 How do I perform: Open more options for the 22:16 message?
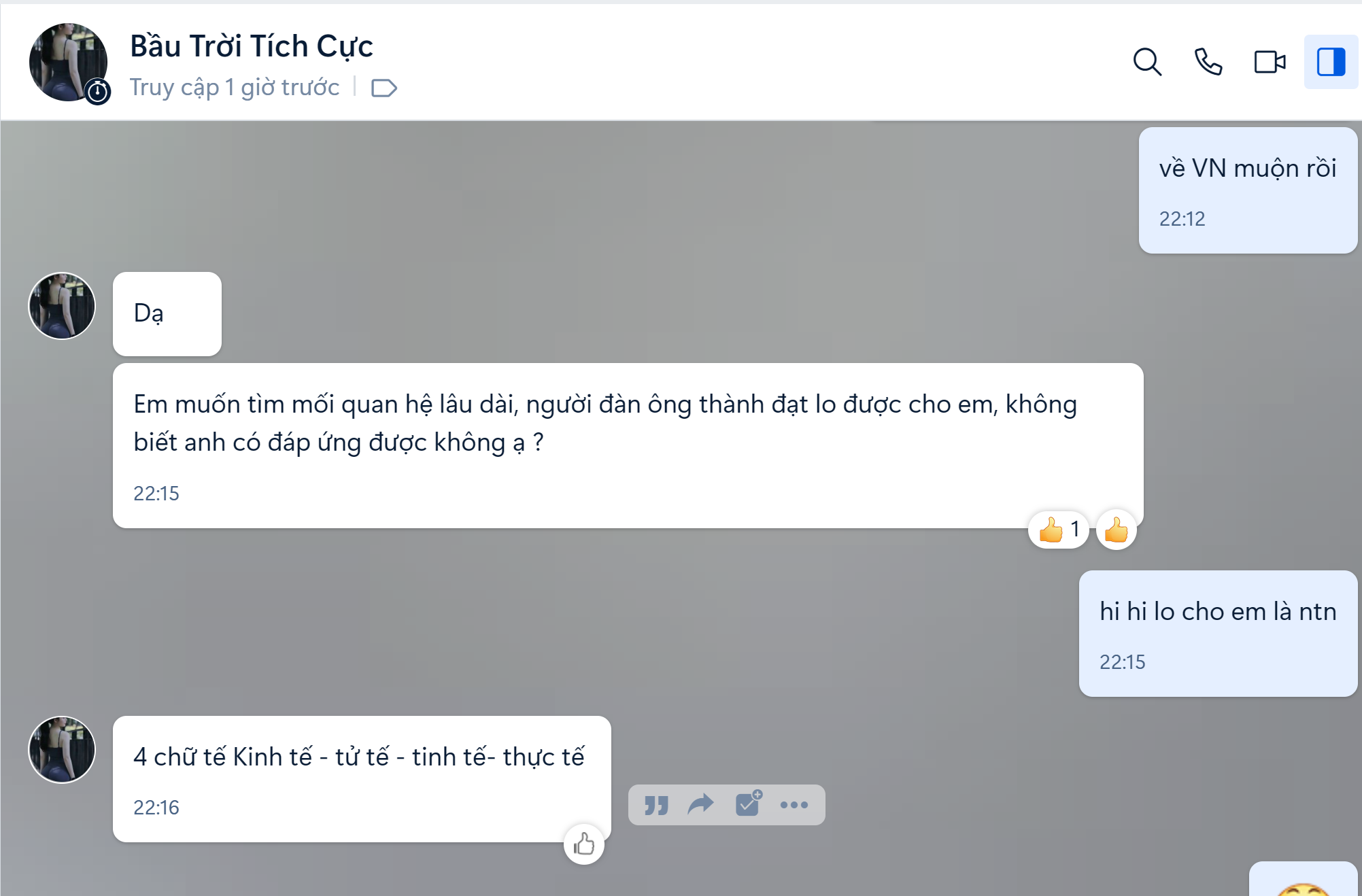(x=794, y=805)
